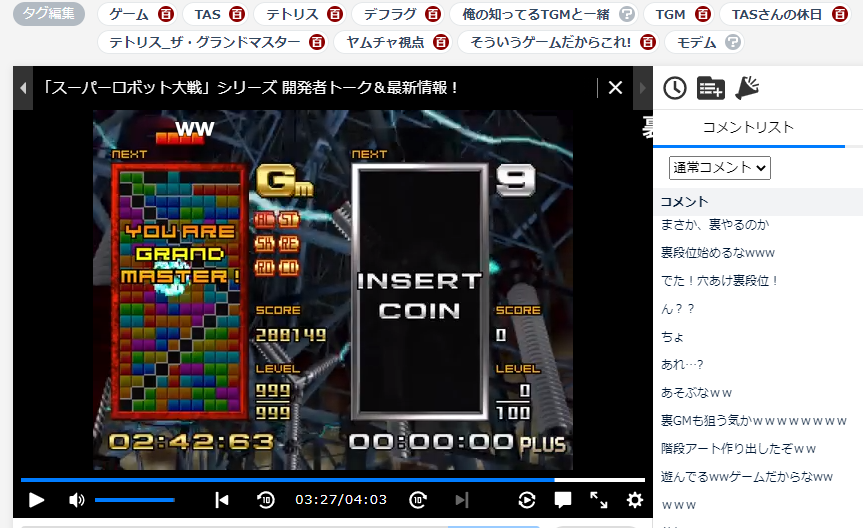863x528 pixels.
Task: Seek on the video progress bar
Action: (332, 480)
